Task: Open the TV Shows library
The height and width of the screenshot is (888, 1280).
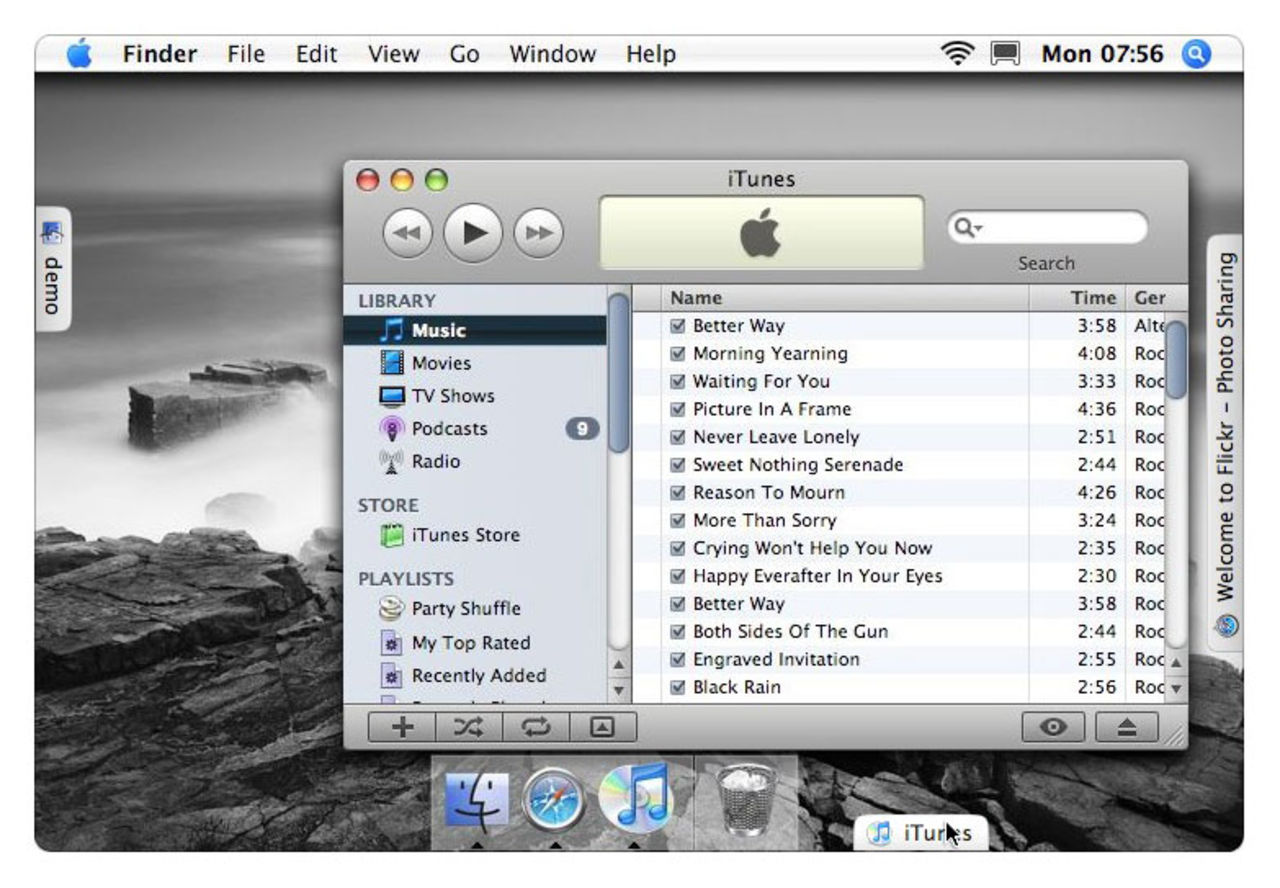Action: click(x=452, y=395)
